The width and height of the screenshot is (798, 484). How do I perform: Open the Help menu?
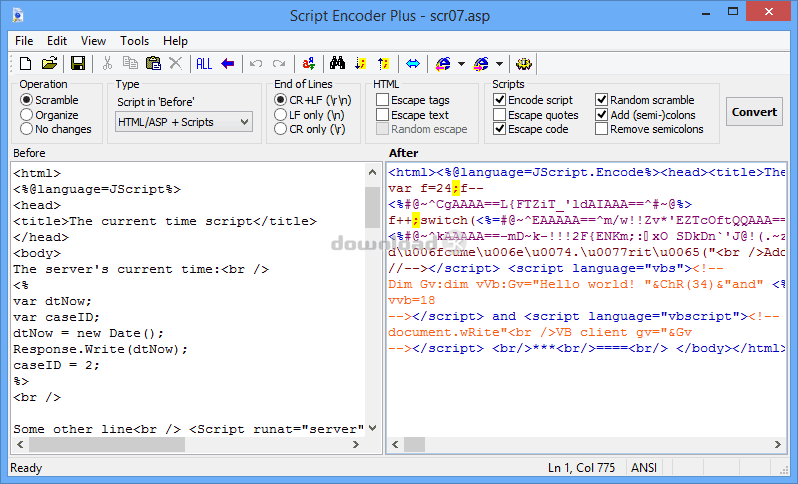(175, 41)
